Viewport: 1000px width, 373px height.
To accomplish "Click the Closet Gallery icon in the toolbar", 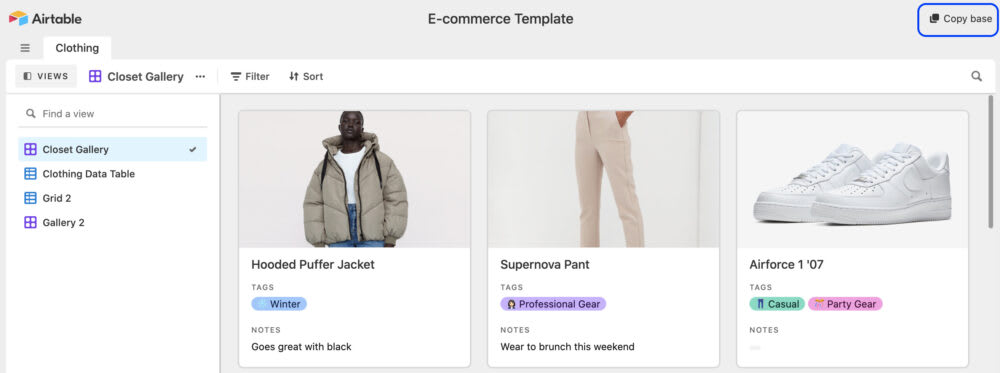I will (x=95, y=77).
